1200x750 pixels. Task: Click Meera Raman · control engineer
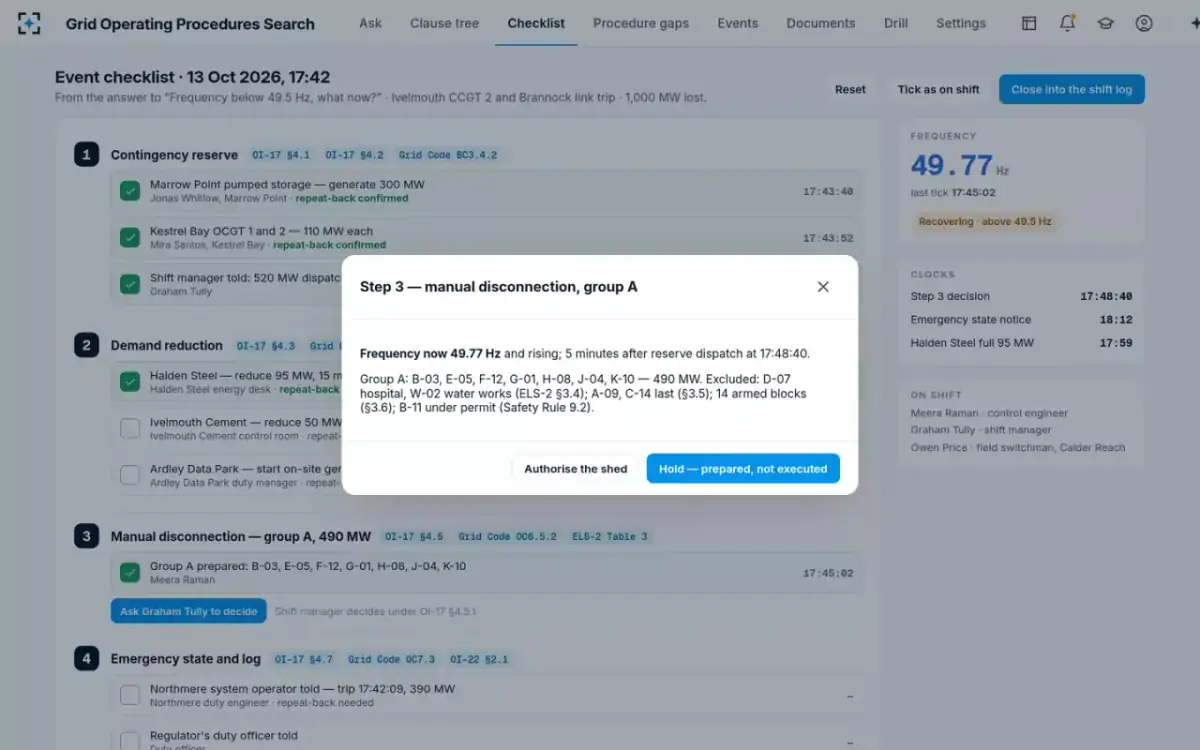click(989, 413)
